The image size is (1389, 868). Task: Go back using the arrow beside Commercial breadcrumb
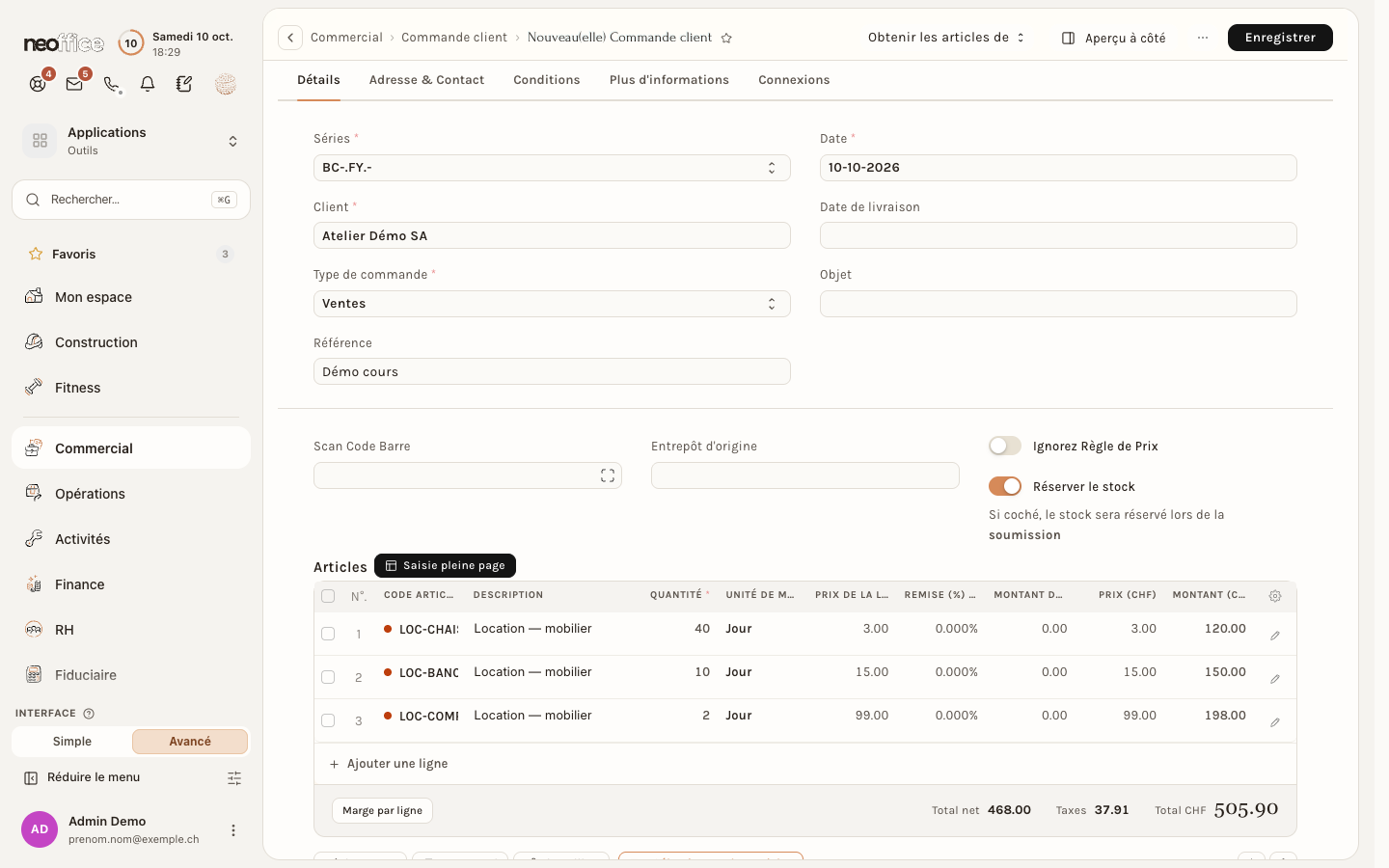(290, 38)
